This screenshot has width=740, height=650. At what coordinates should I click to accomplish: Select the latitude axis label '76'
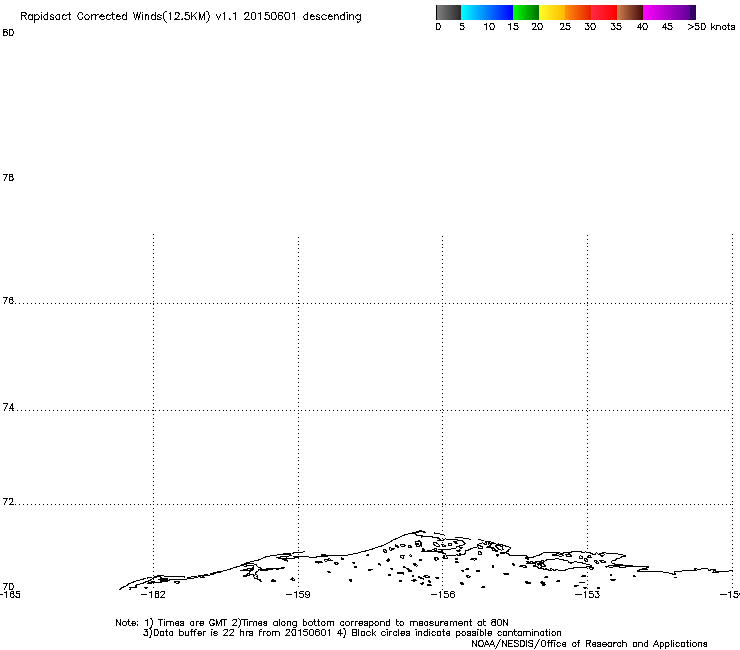point(8,300)
